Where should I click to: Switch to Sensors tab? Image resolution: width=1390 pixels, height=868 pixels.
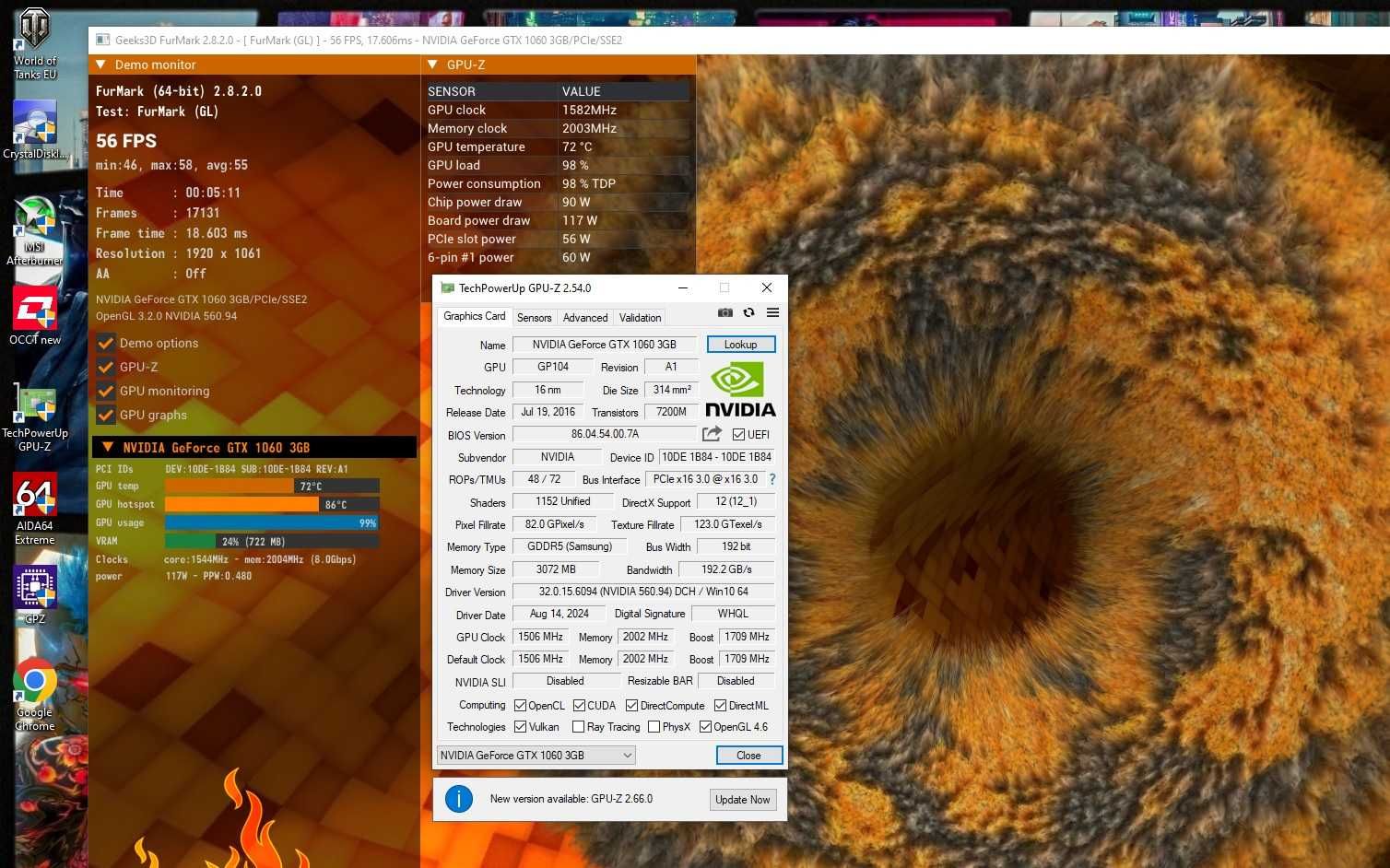pos(534,318)
